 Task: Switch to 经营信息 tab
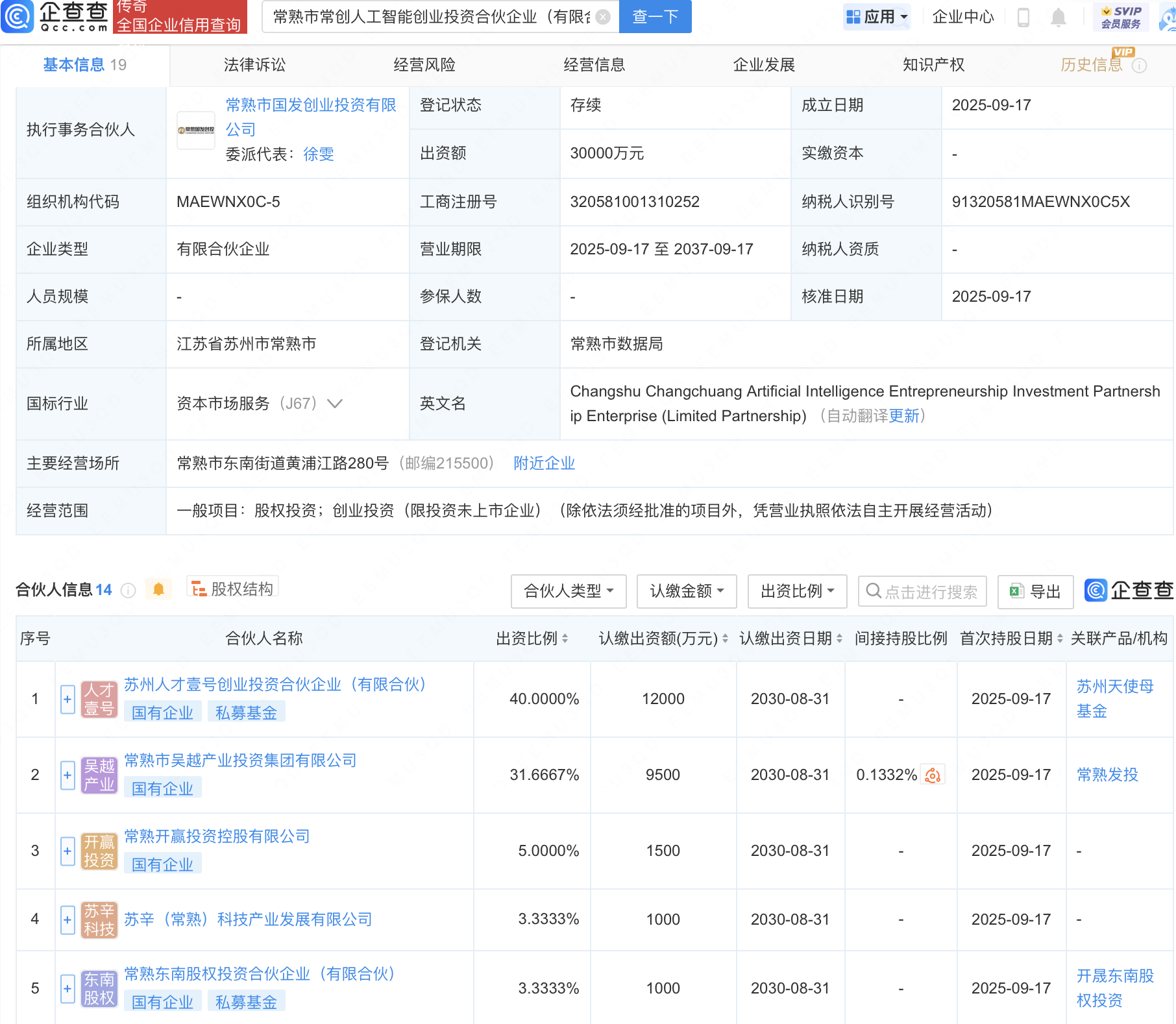tap(594, 65)
